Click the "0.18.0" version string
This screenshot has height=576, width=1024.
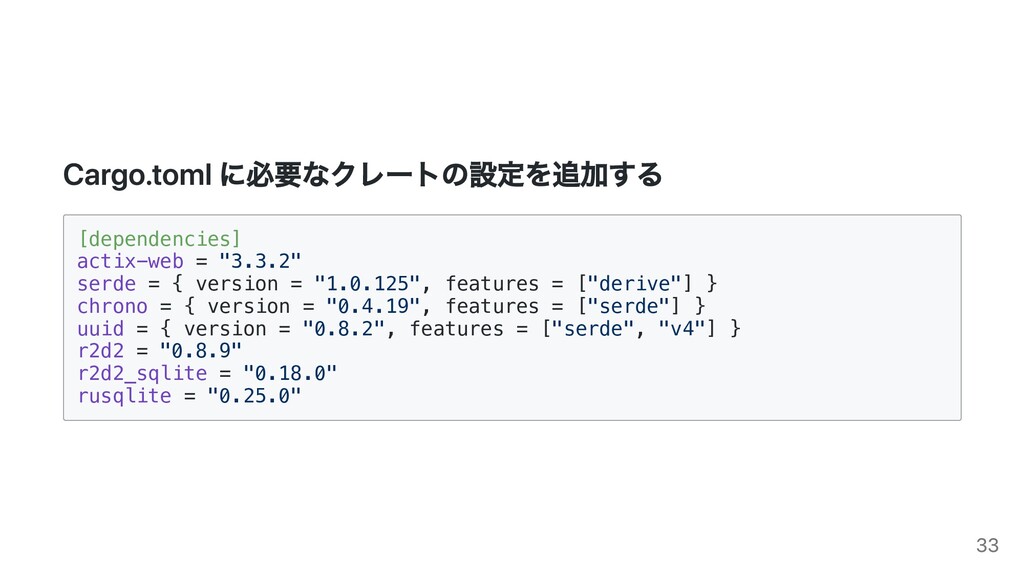click(289, 373)
